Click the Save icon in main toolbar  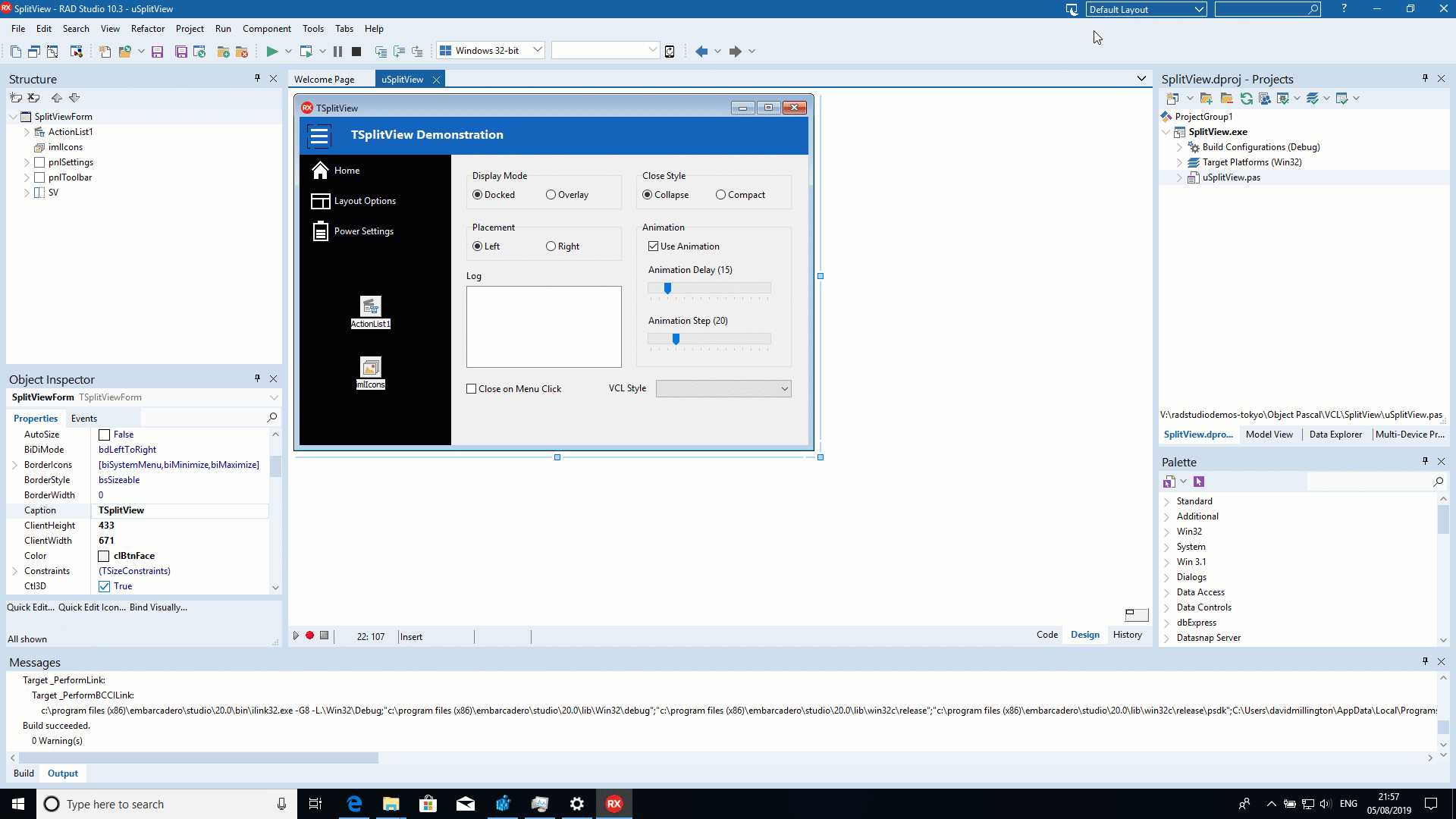pos(157,52)
